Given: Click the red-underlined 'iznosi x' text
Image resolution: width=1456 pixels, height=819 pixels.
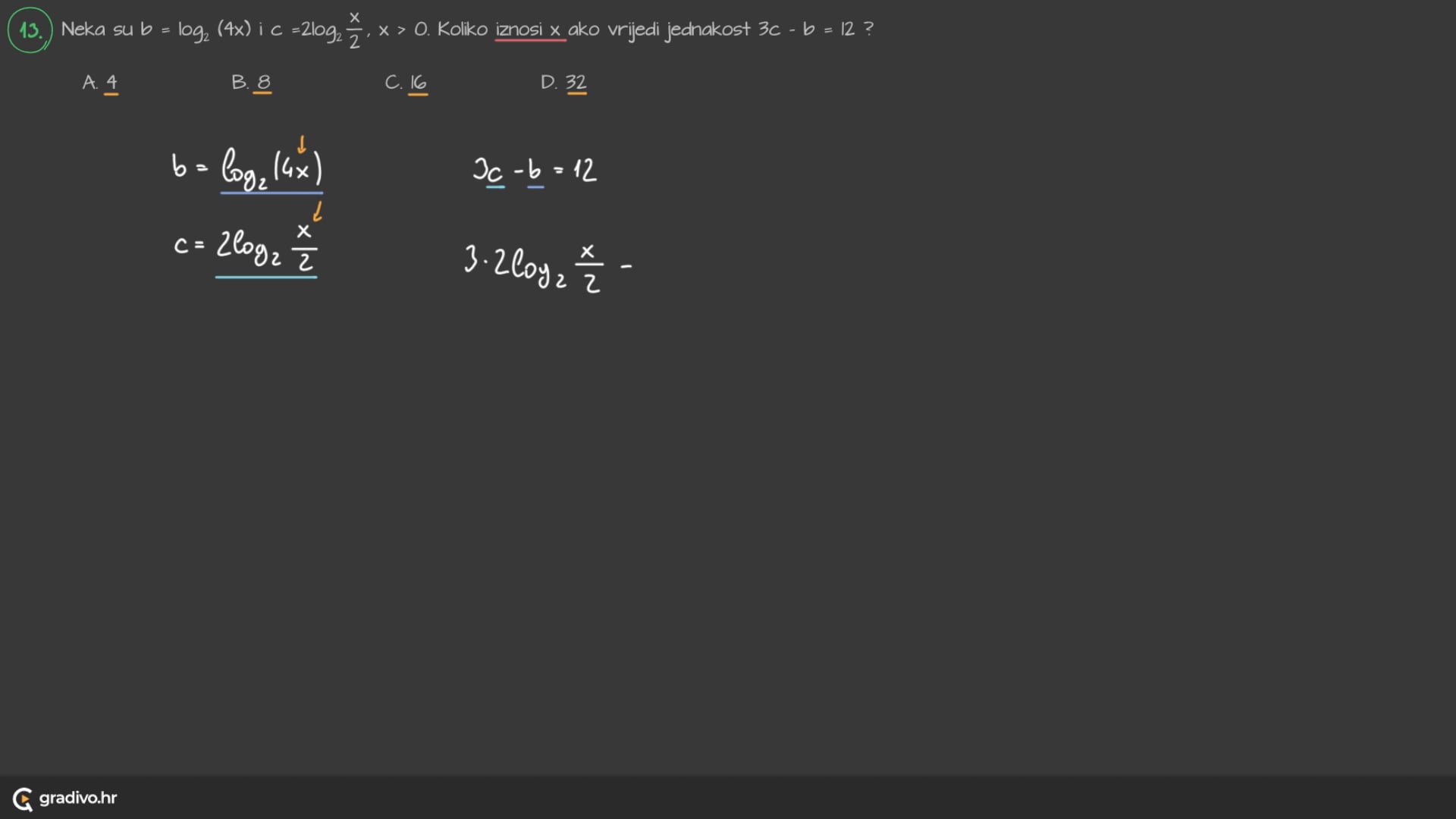Looking at the screenshot, I should point(529,30).
